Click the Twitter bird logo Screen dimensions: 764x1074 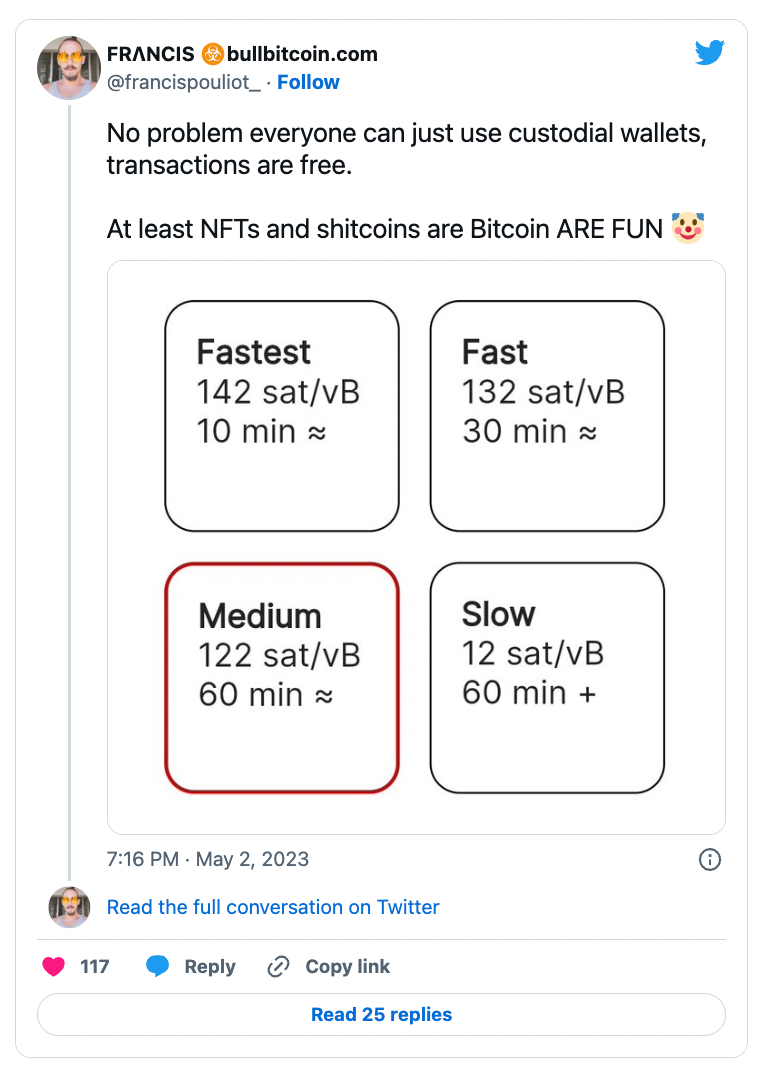point(709,53)
